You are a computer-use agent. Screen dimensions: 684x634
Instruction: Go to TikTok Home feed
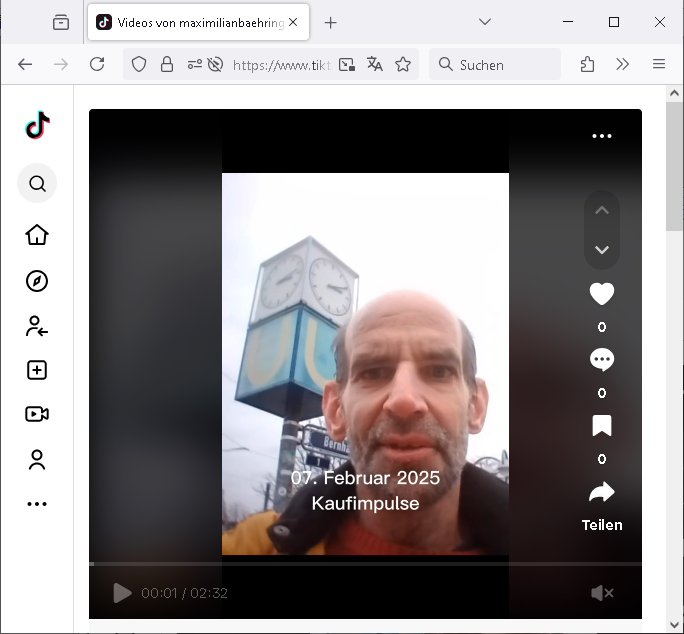point(37,235)
